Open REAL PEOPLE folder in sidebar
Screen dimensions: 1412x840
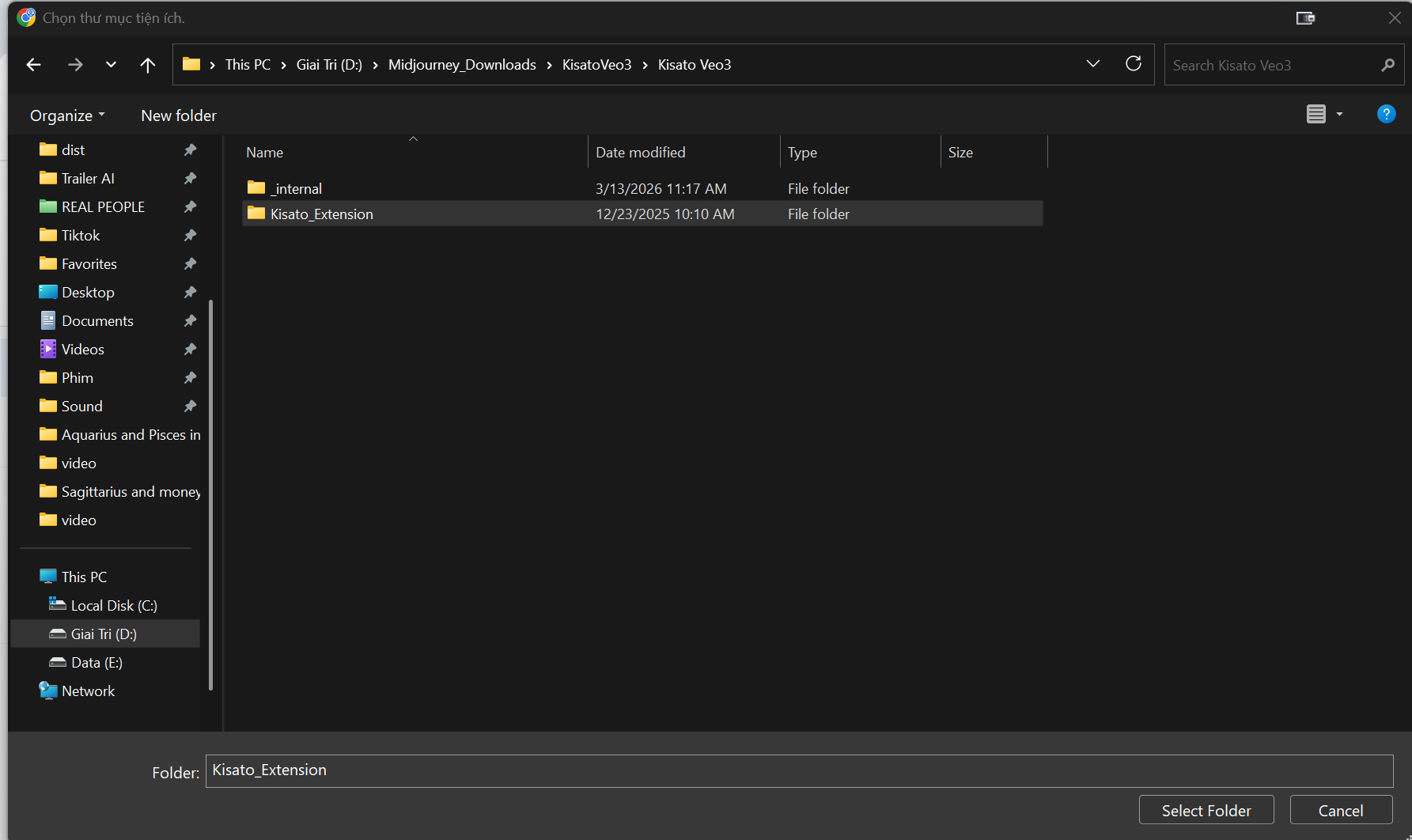click(103, 206)
